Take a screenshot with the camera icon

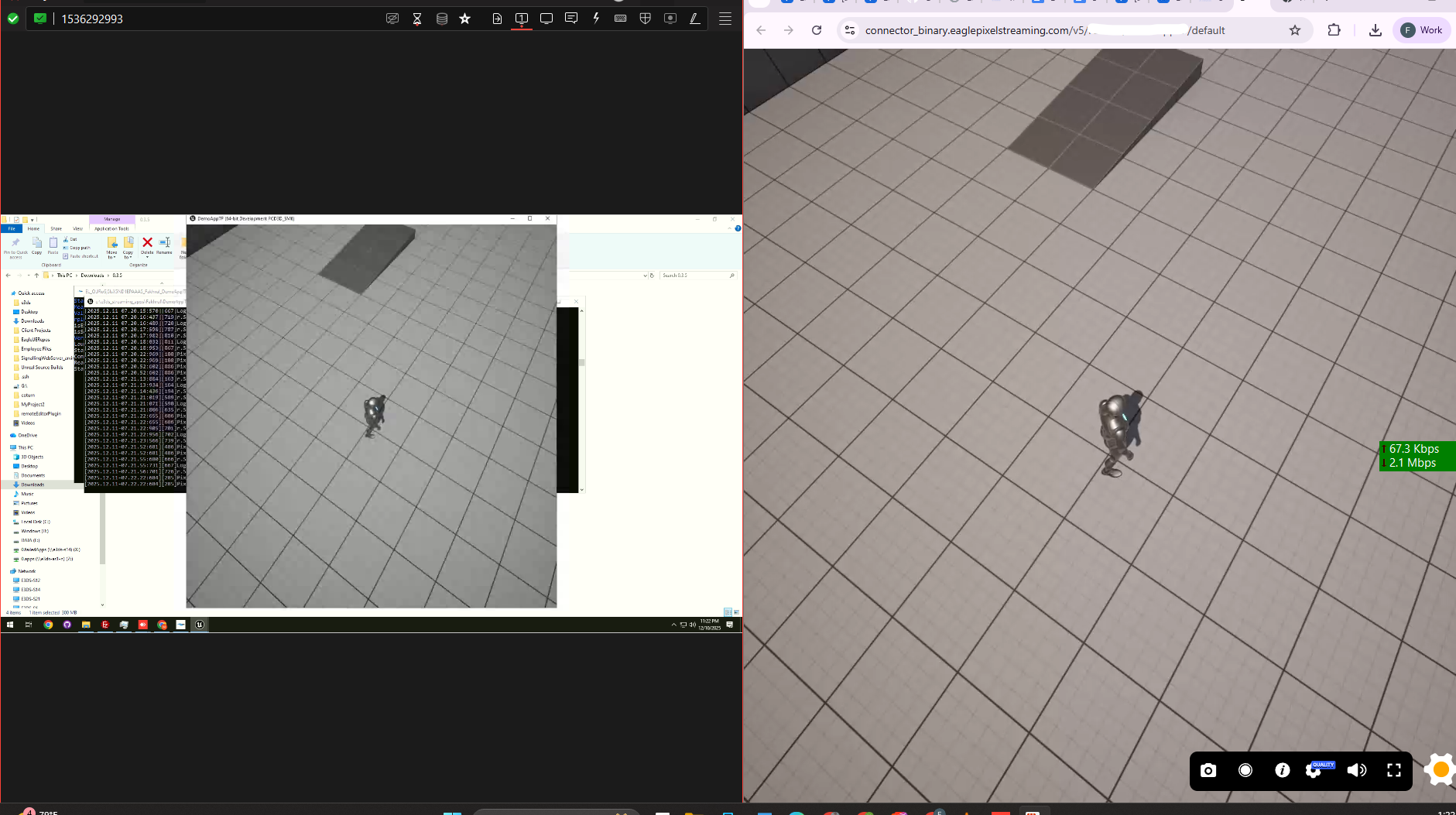[1208, 770]
